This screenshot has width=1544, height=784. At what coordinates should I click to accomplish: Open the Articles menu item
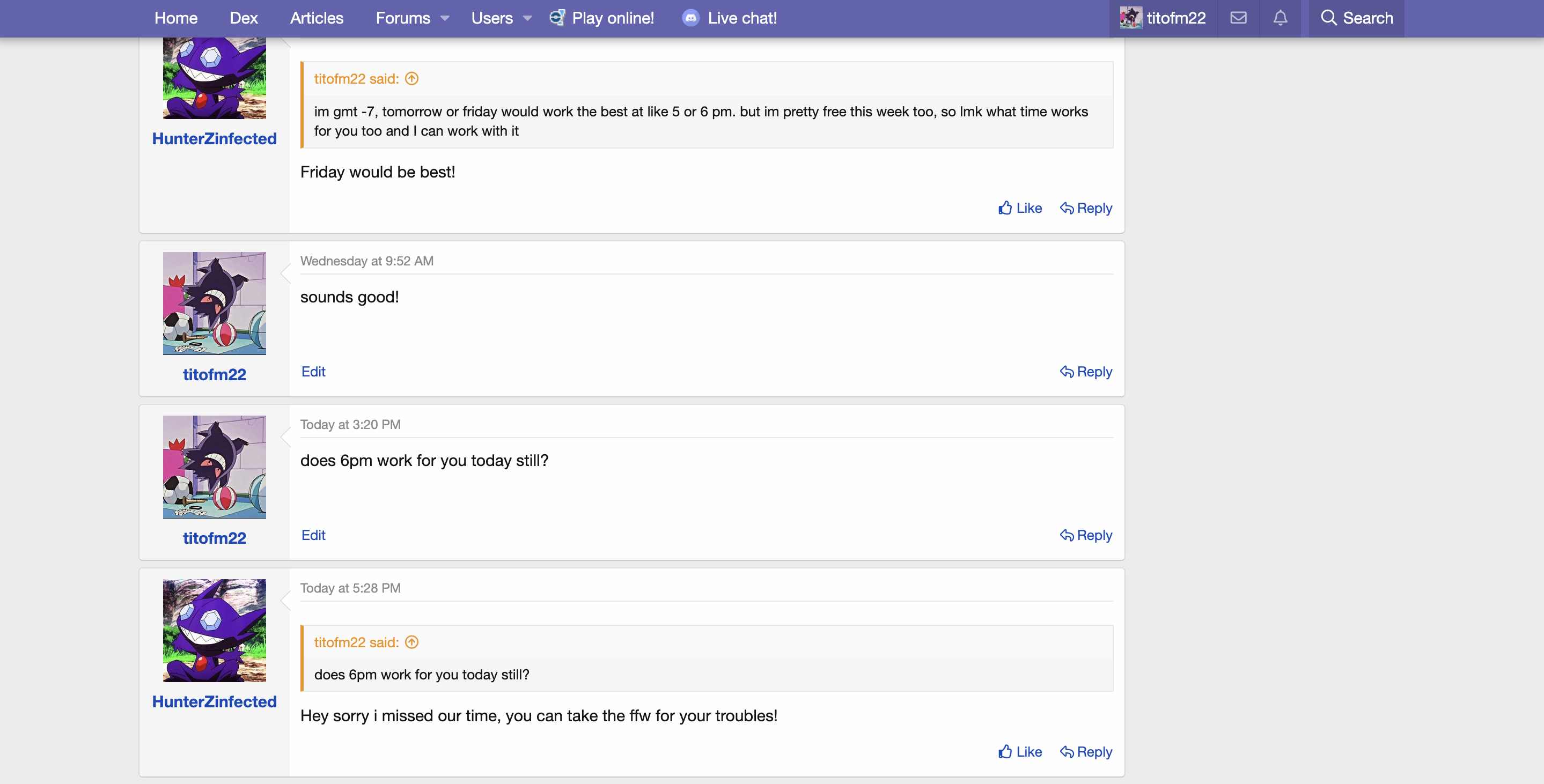tap(317, 18)
